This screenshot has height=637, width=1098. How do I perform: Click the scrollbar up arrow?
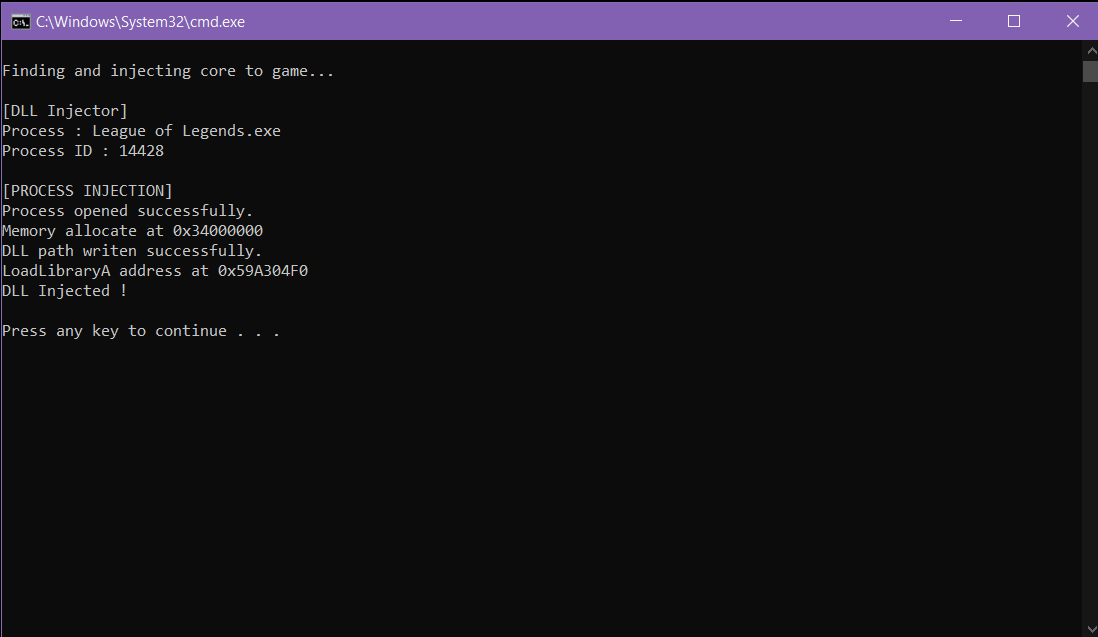pos(1091,50)
